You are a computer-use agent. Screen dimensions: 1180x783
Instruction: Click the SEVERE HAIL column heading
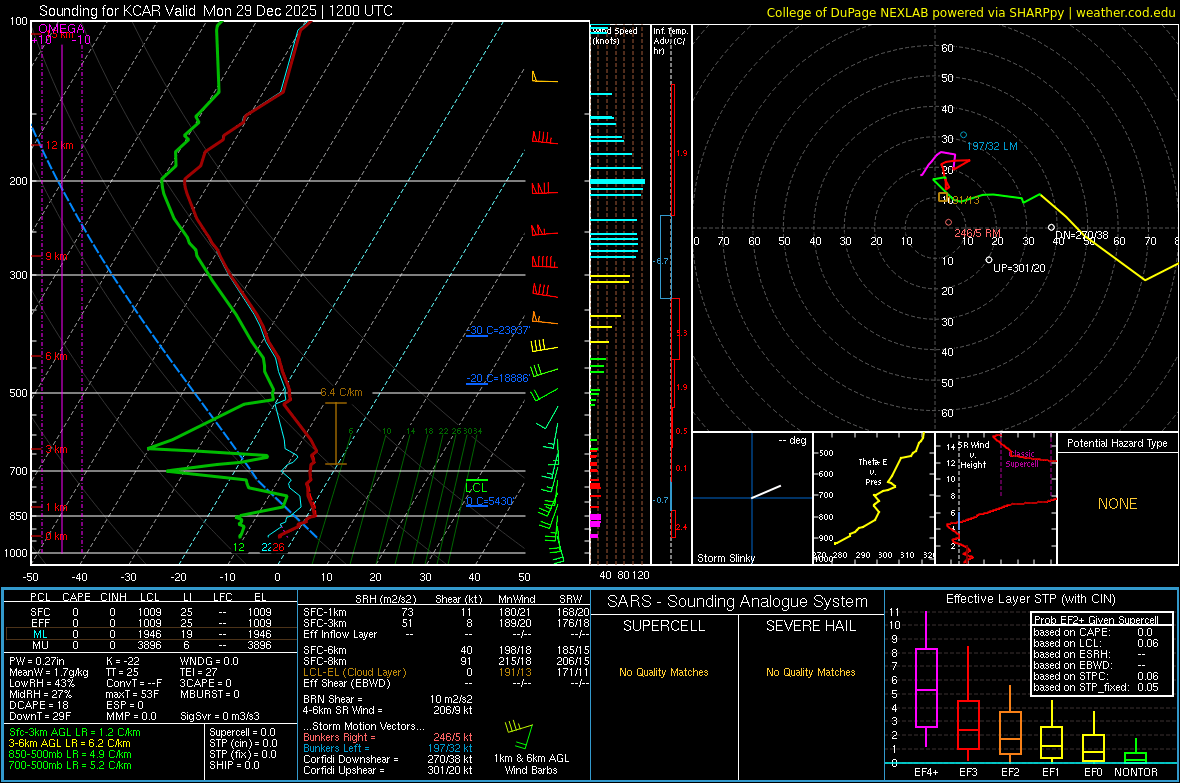point(810,626)
